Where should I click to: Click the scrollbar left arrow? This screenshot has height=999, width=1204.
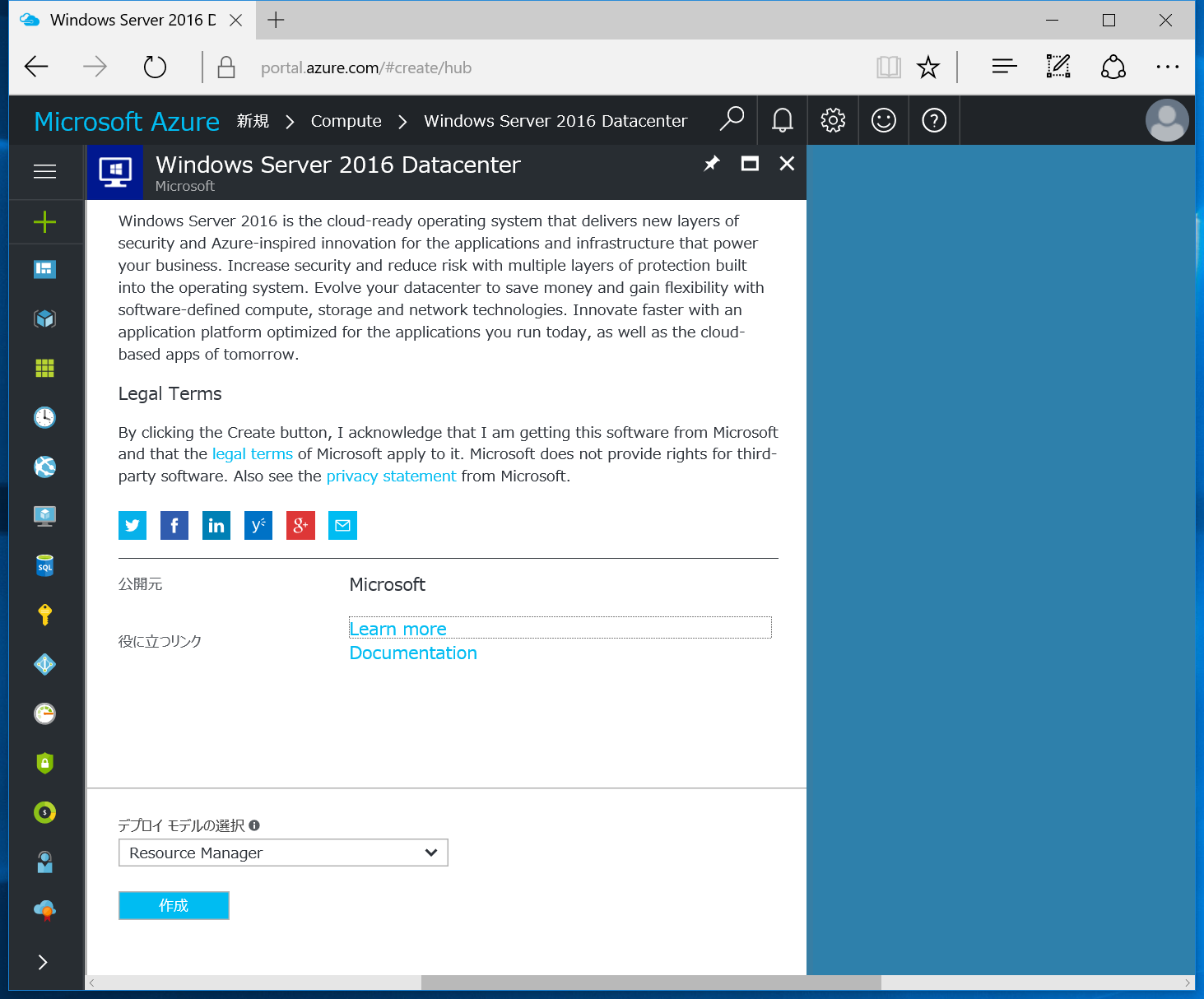point(92,983)
